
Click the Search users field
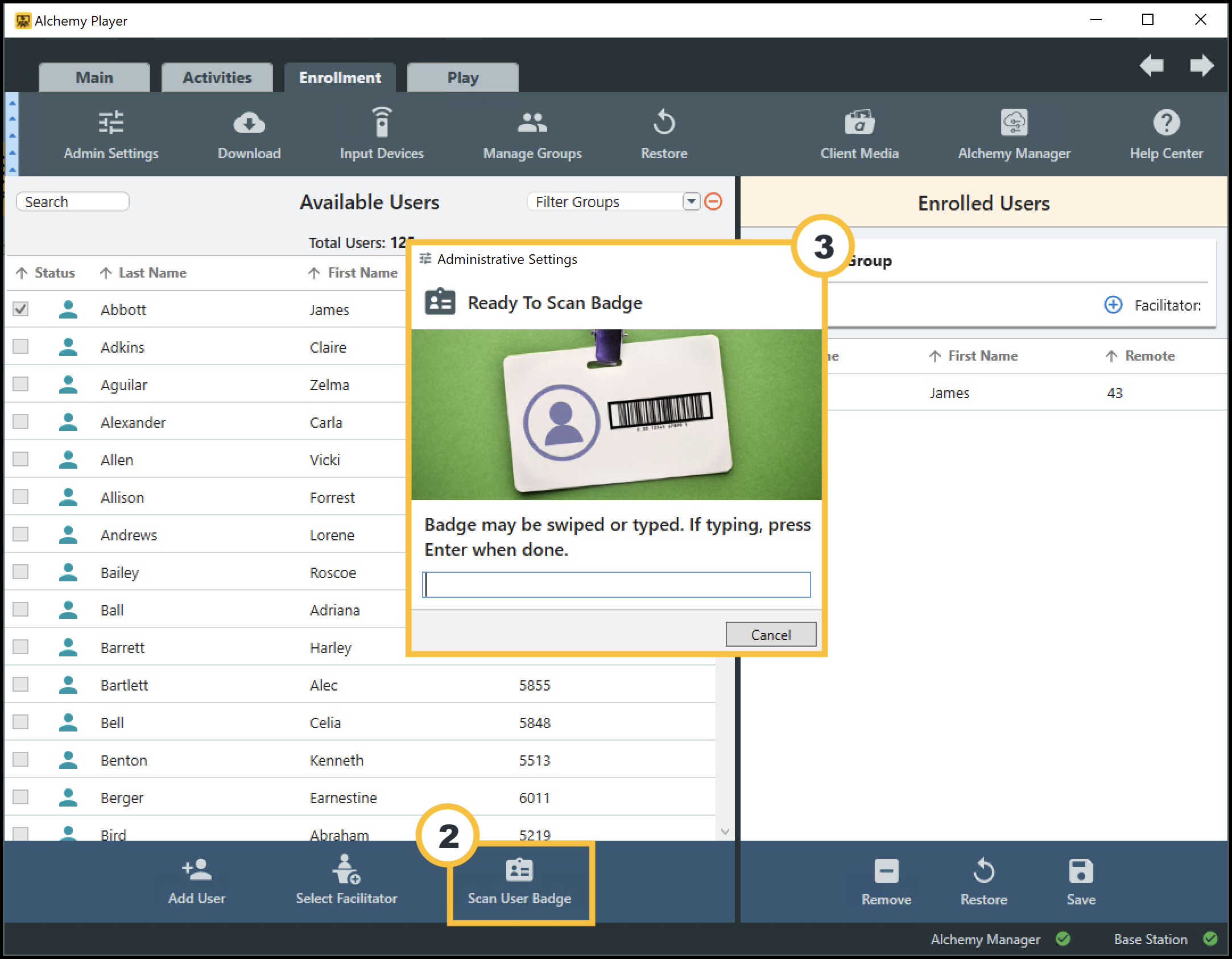coord(73,202)
